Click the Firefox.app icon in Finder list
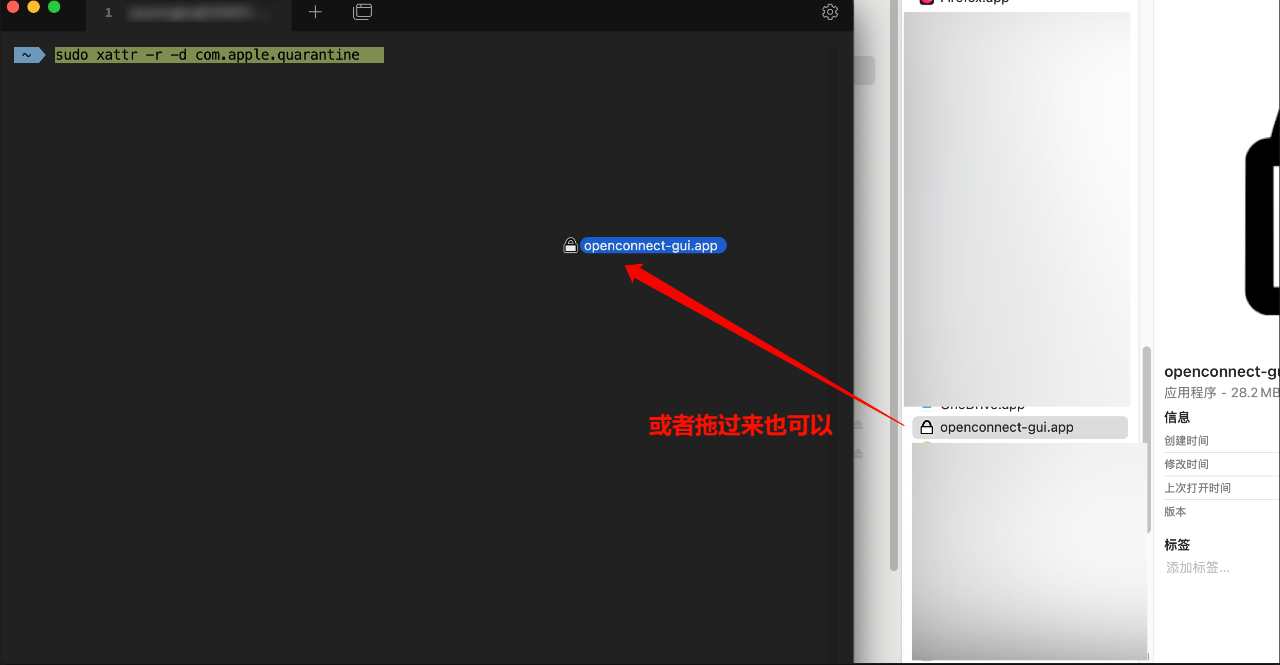Viewport: 1280px width, 665px height. point(926,2)
